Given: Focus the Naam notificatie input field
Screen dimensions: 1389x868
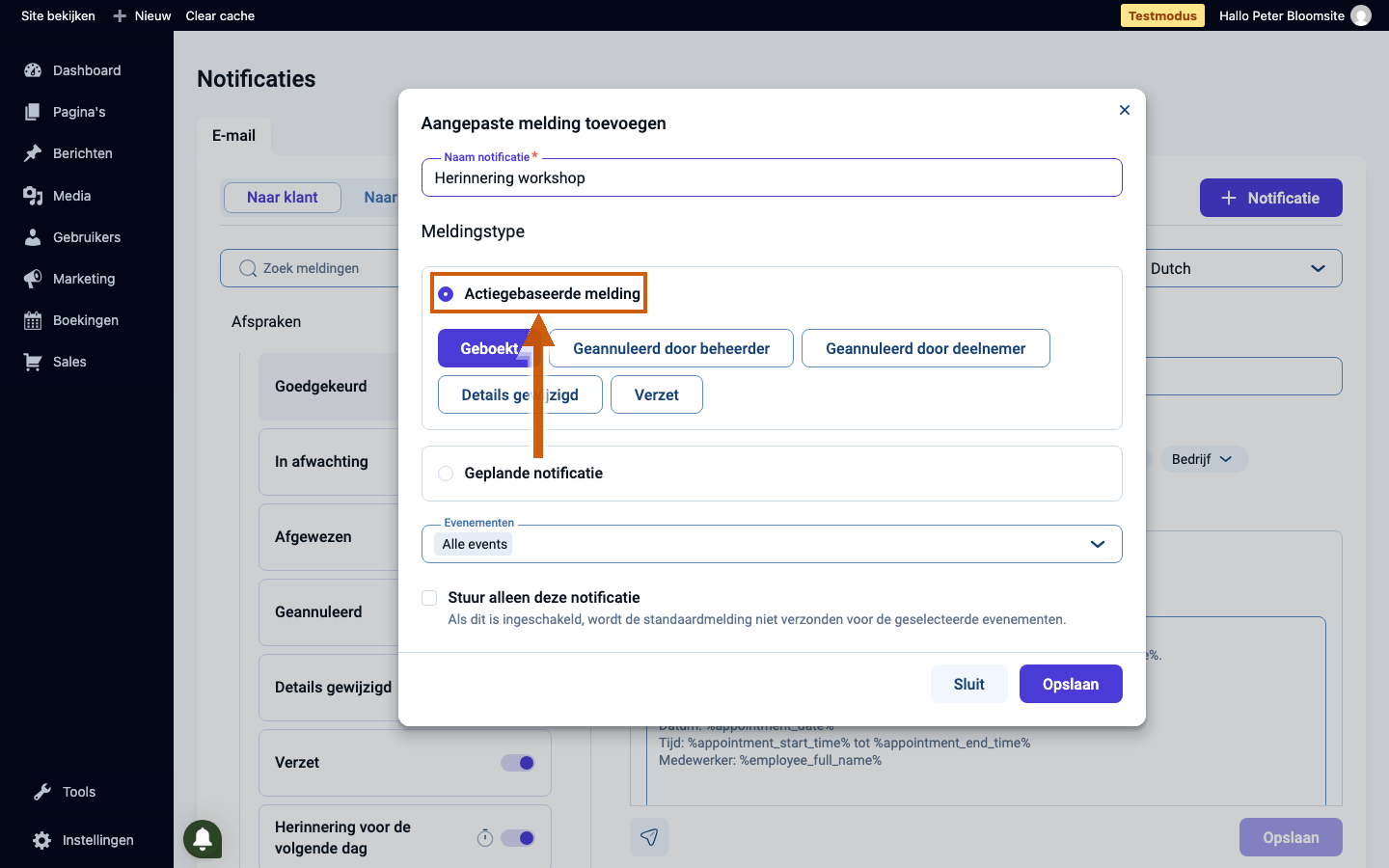Looking at the screenshot, I should [x=772, y=177].
